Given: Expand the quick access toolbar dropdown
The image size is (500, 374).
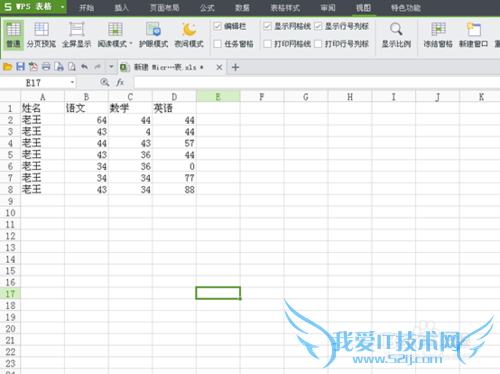Looking at the screenshot, I should [111, 67].
